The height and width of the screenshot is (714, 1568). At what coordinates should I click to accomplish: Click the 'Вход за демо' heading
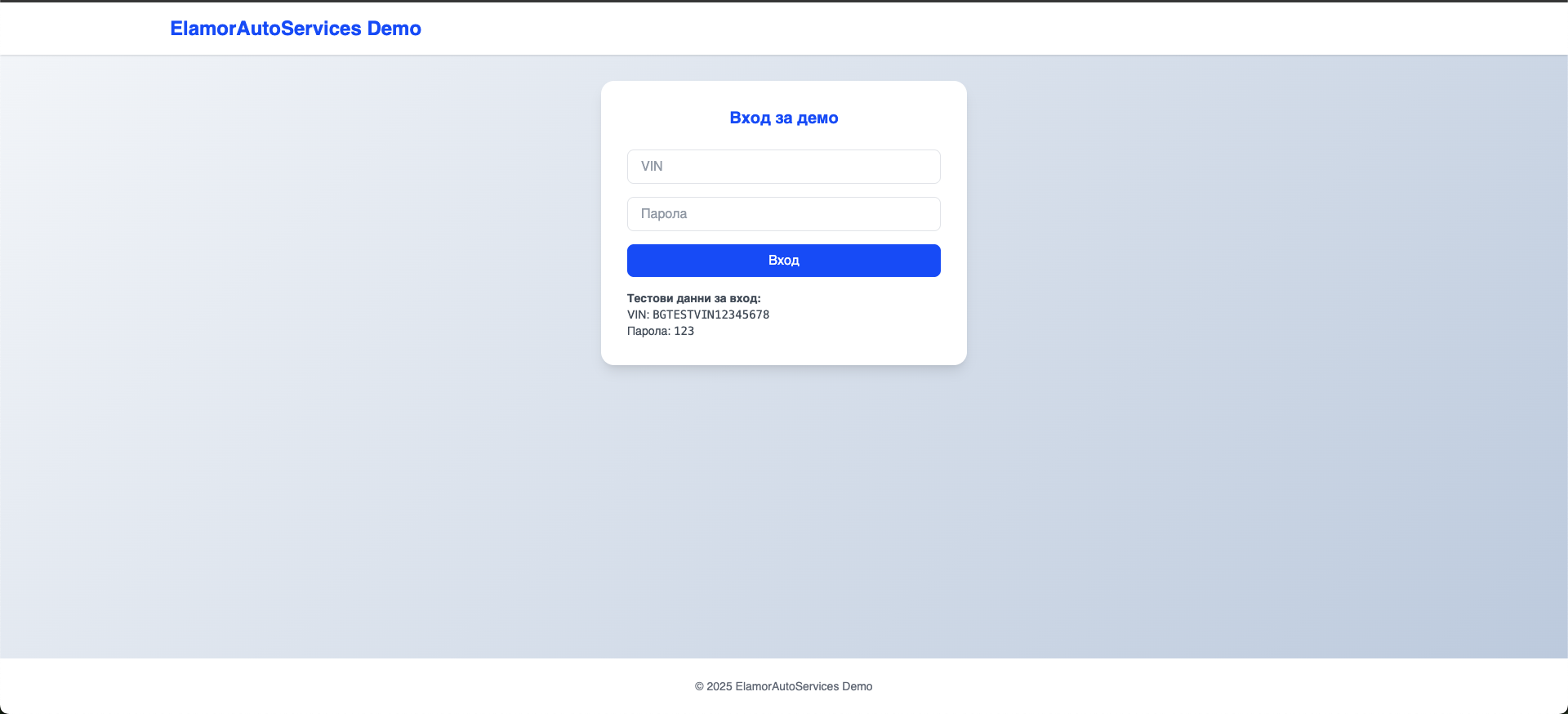tap(783, 118)
